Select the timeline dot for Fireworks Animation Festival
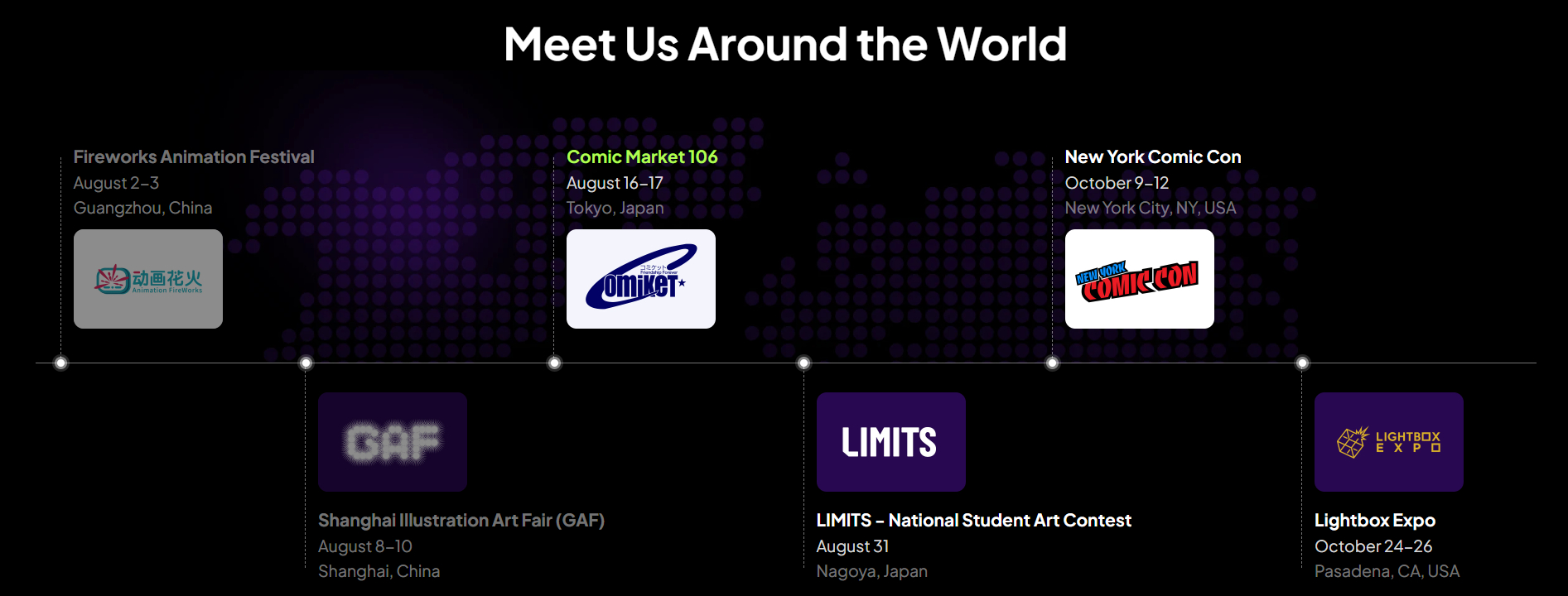1568x596 pixels. (60, 363)
